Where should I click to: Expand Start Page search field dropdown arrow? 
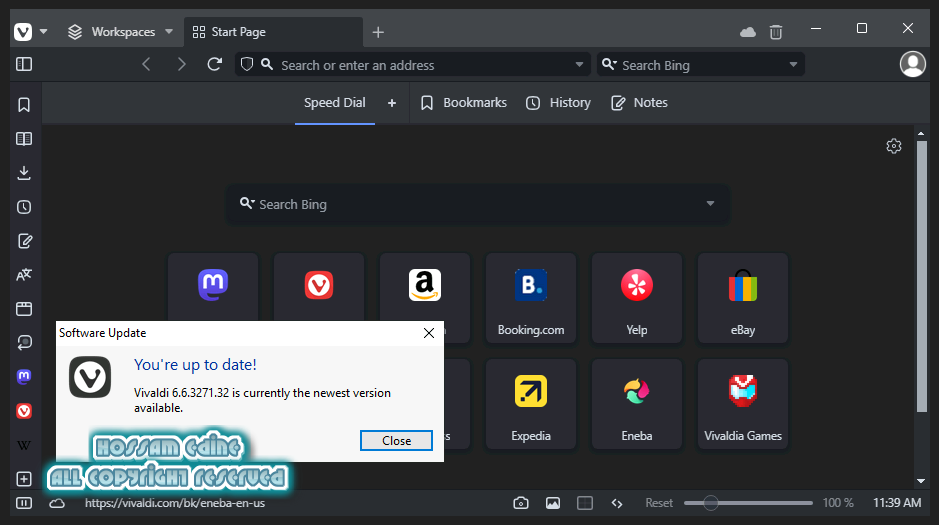710,204
